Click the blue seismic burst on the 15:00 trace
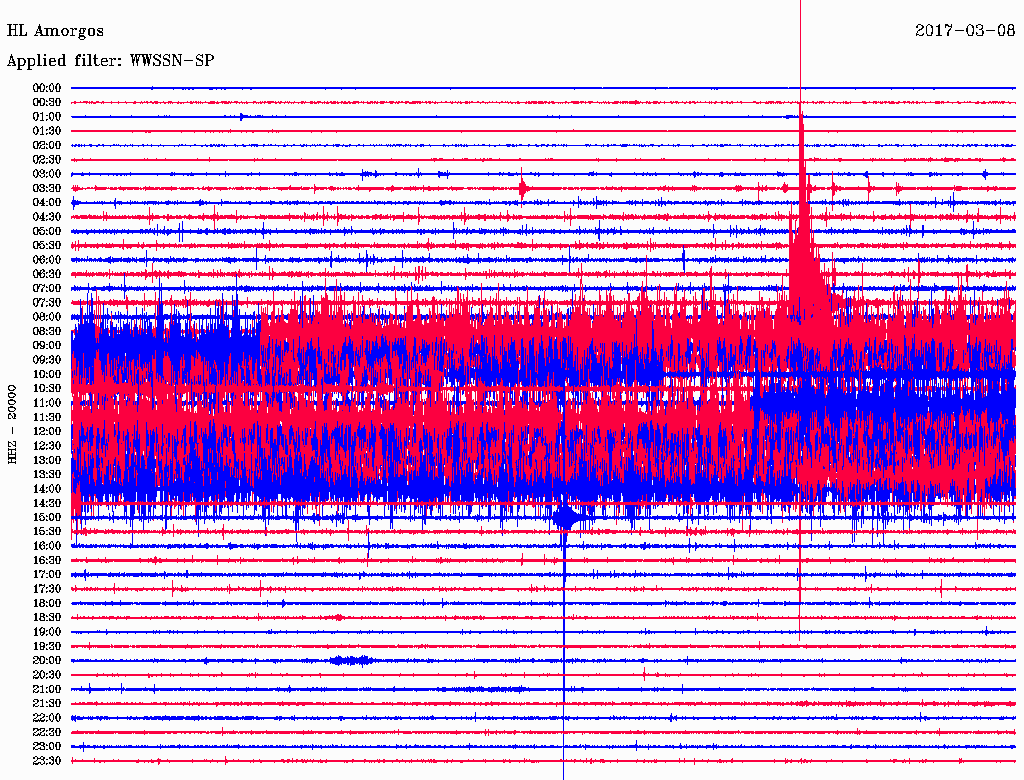Viewport: 1024px width, 780px height. (566, 518)
